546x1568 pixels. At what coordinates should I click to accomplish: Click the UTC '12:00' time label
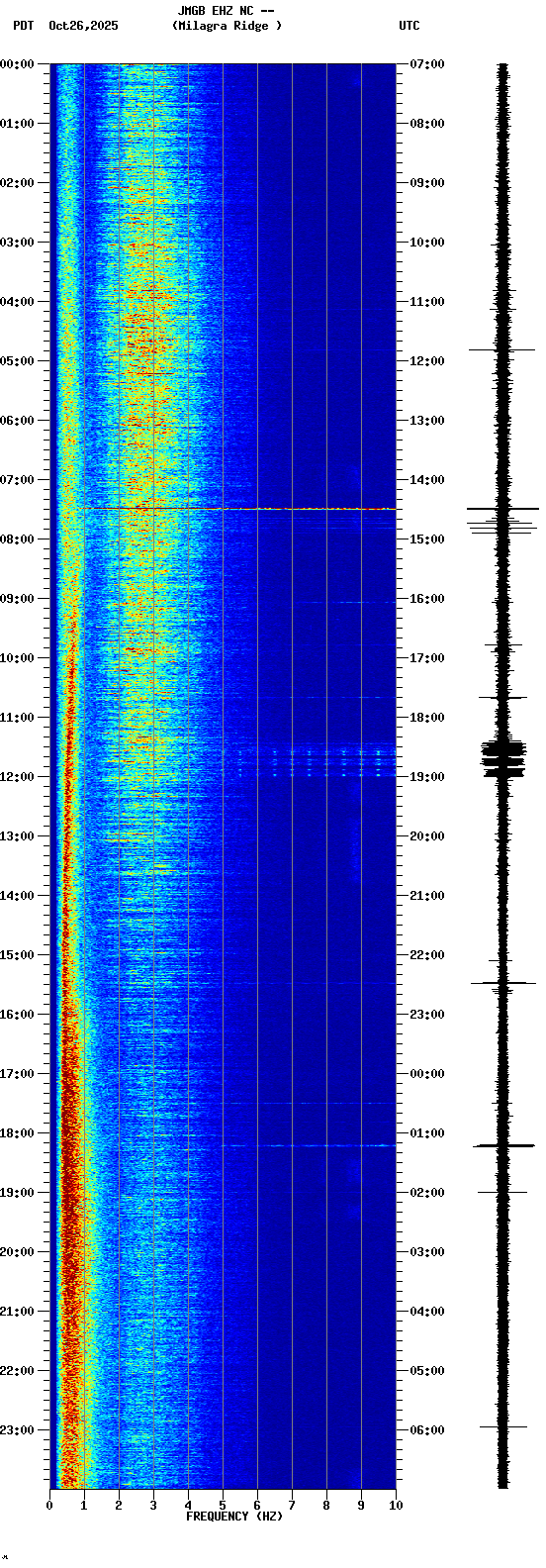(427, 361)
